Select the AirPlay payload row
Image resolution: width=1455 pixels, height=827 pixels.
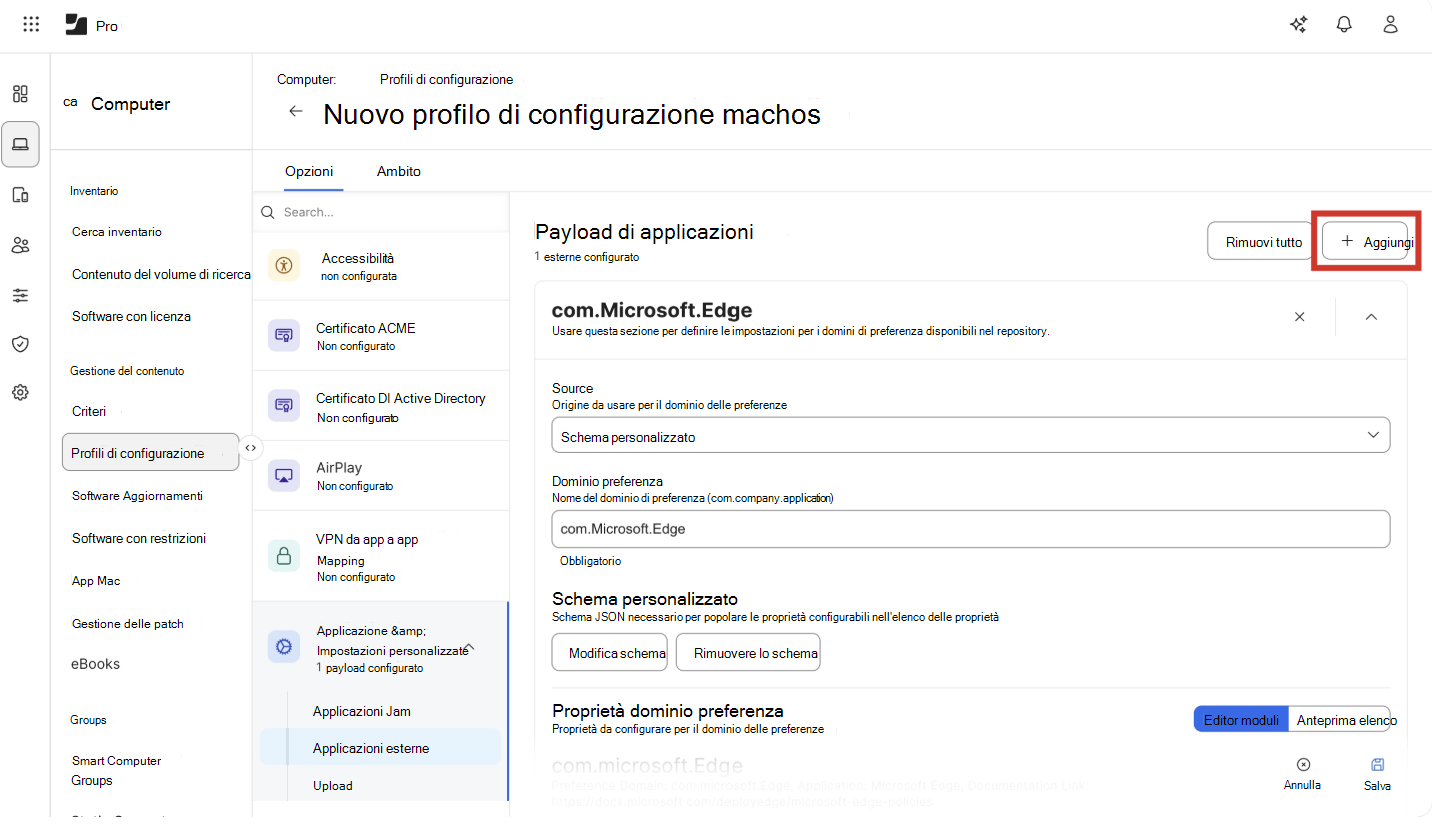381,475
